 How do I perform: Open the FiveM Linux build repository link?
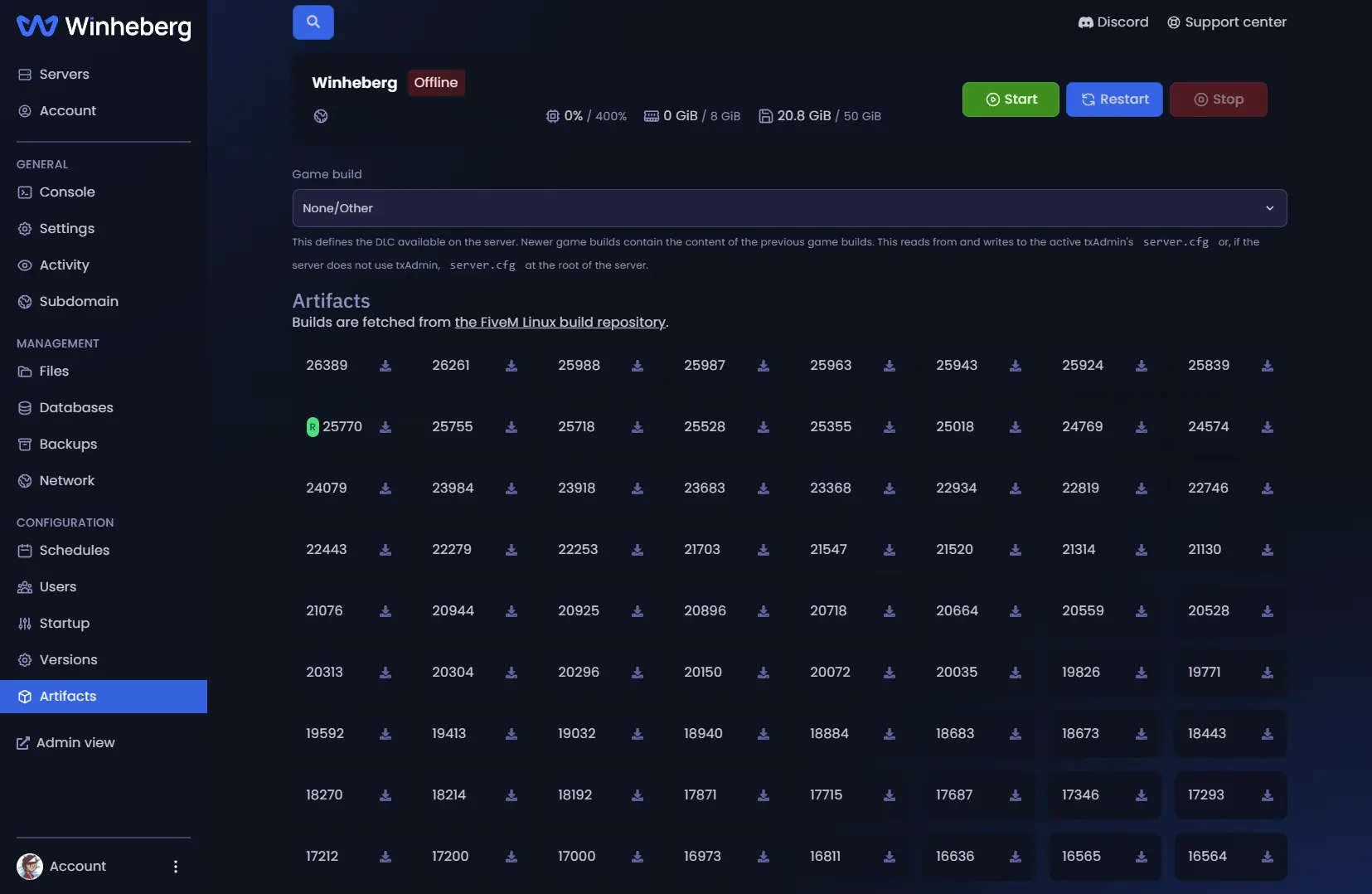[560, 322]
